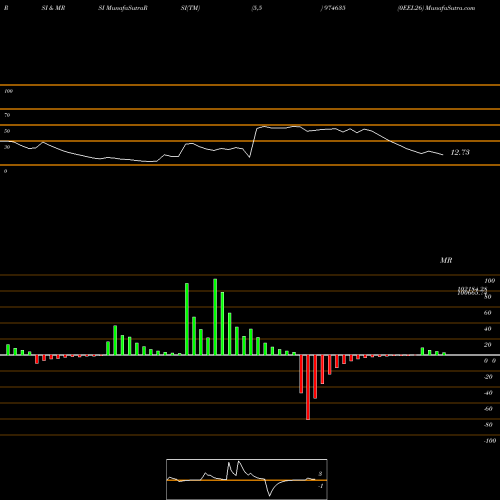Click the MR axis label '60'

click(487, 313)
